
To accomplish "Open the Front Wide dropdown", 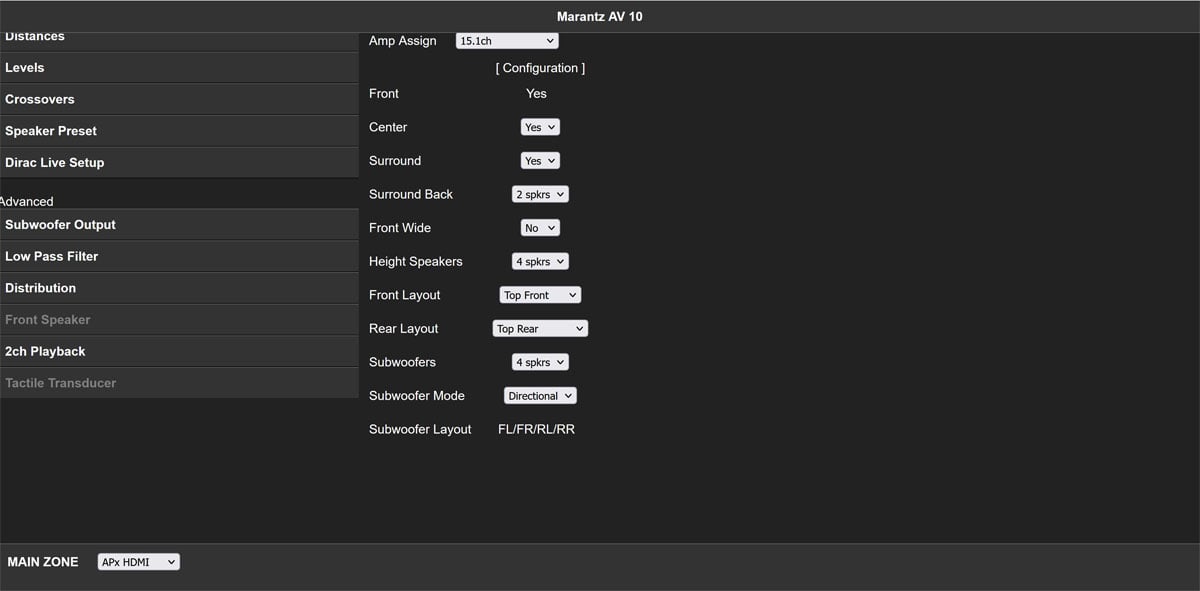I will coord(539,228).
